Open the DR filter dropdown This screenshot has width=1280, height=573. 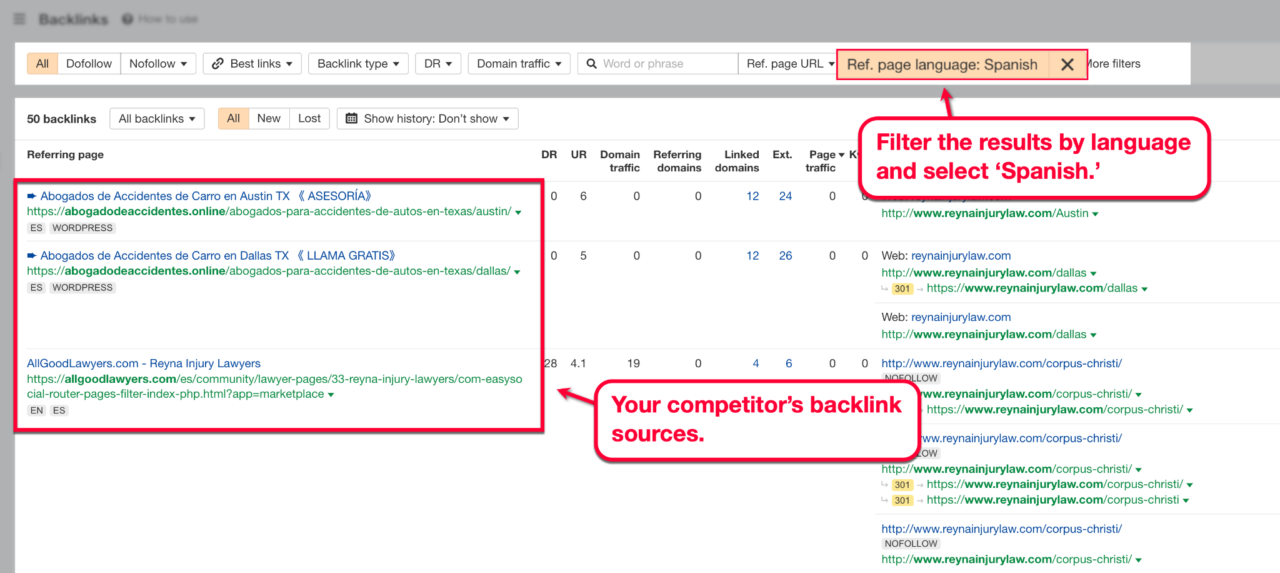click(x=437, y=64)
